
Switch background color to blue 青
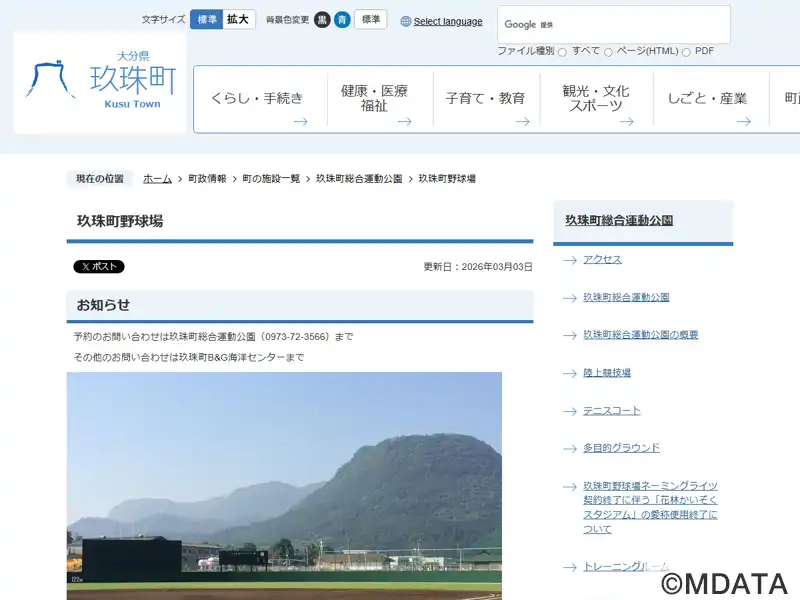point(342,20)
